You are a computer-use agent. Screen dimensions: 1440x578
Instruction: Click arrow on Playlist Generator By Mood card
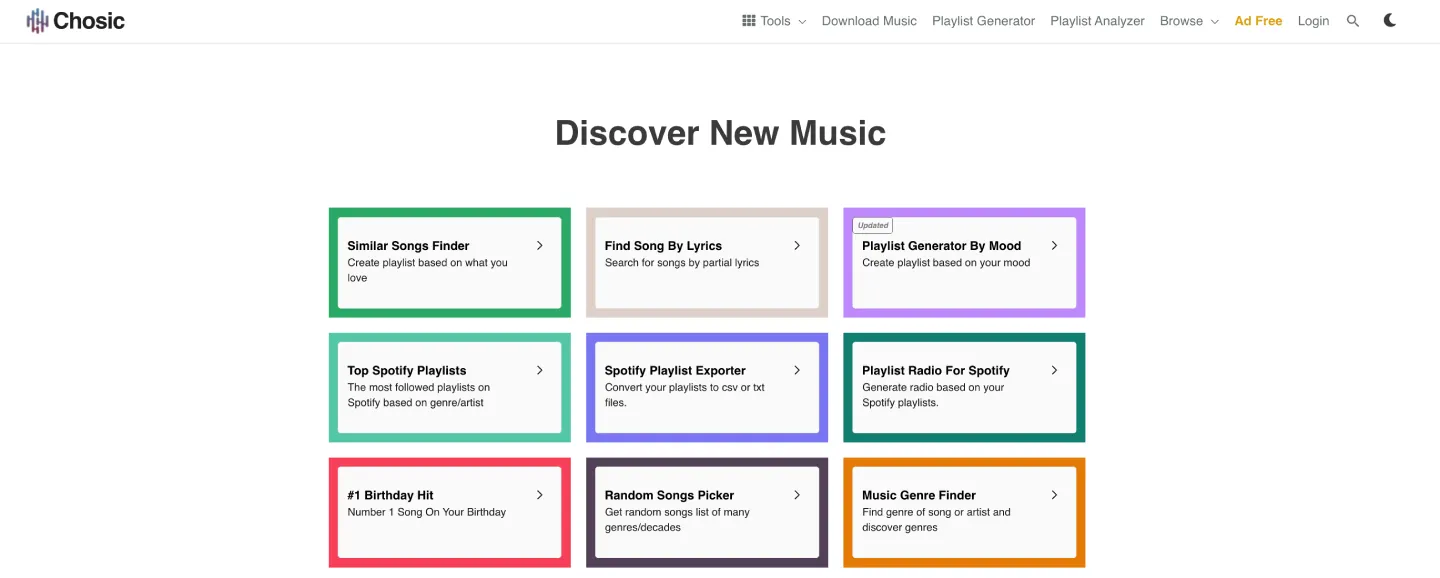[1054, 245]
